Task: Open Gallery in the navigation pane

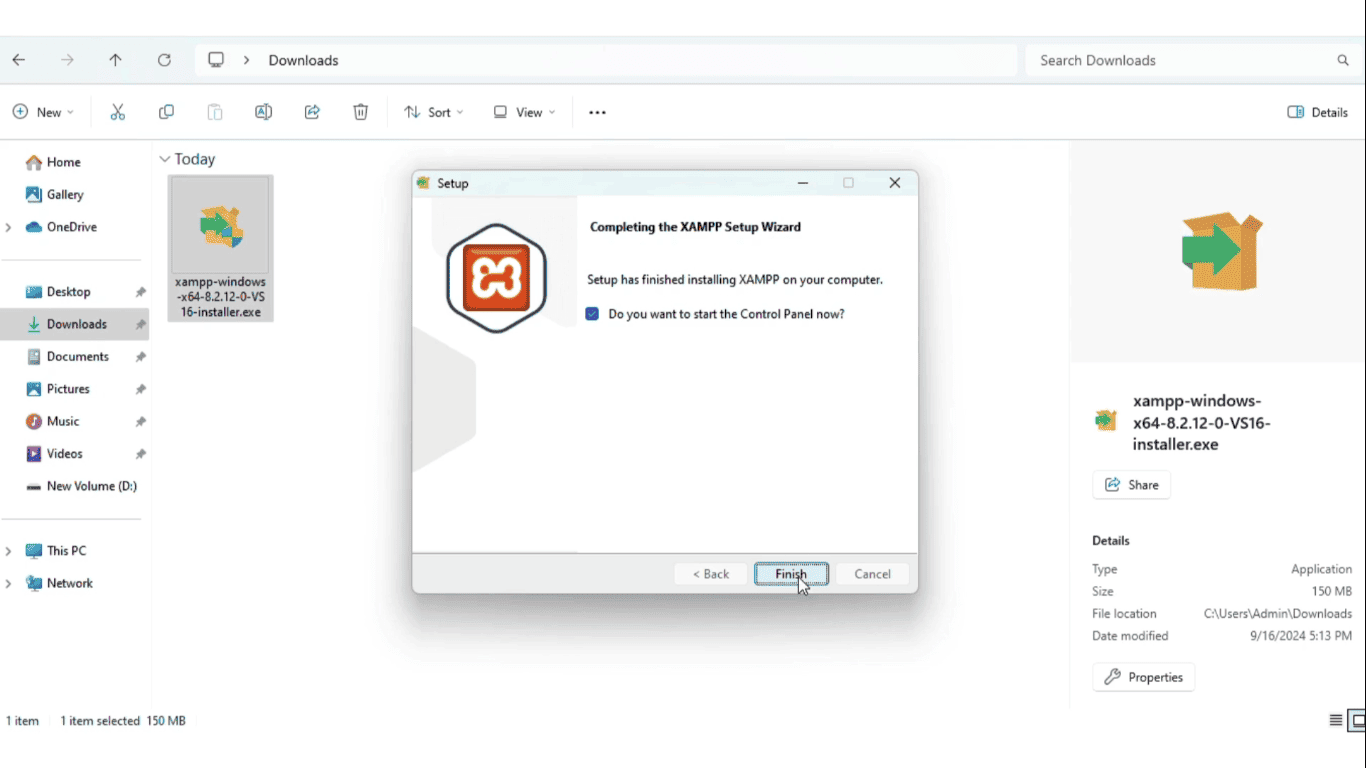Action: click(65, 194)
